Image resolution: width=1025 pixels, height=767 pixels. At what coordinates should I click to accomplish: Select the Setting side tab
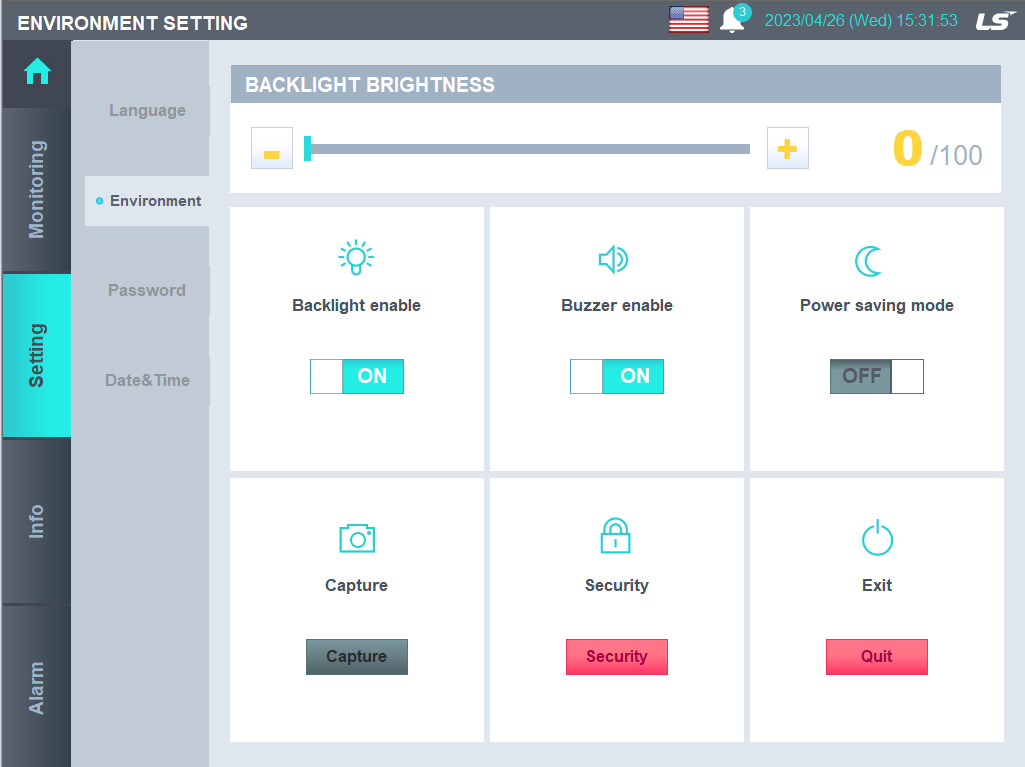point(37,355)
